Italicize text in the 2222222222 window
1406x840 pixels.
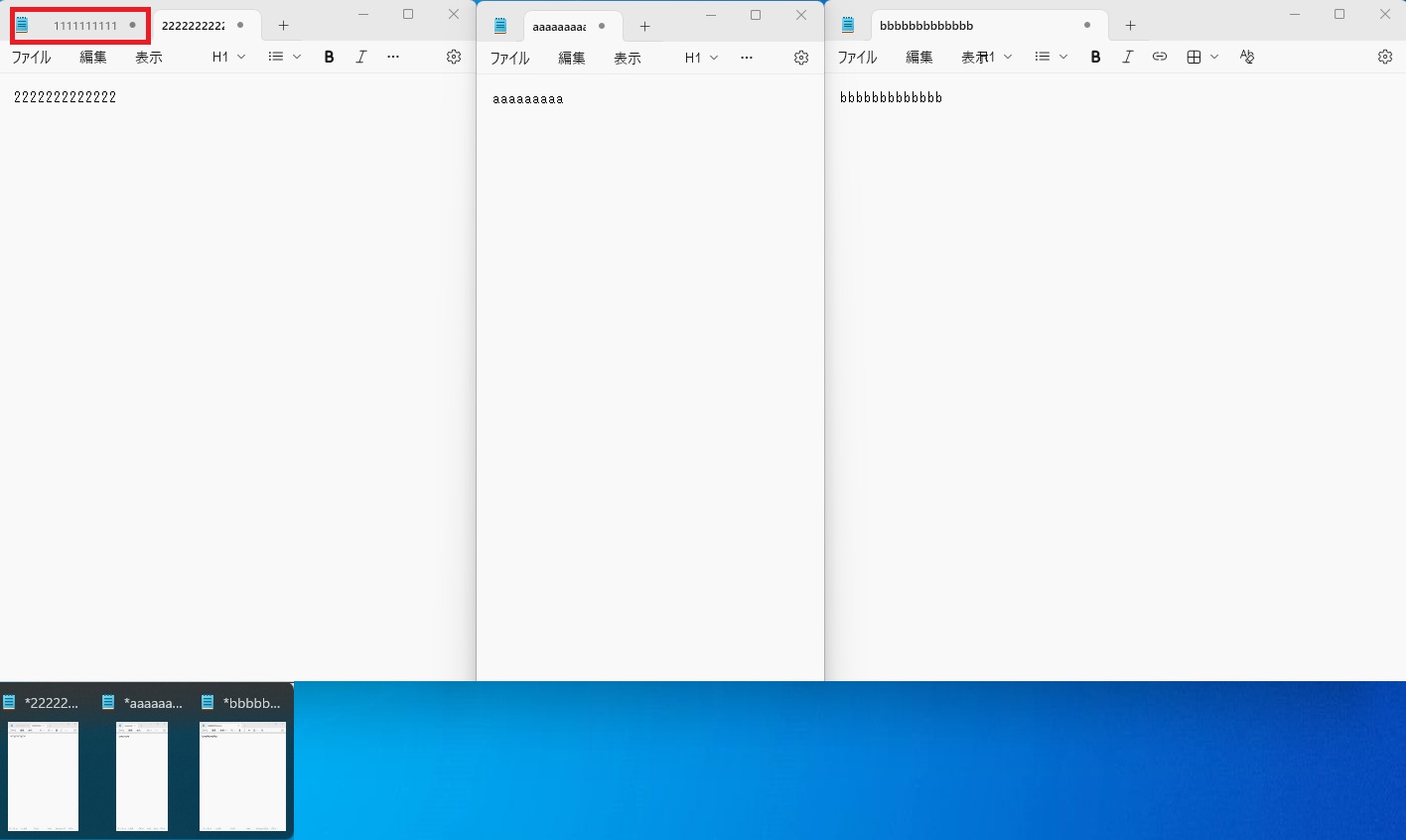pos(360,58)
